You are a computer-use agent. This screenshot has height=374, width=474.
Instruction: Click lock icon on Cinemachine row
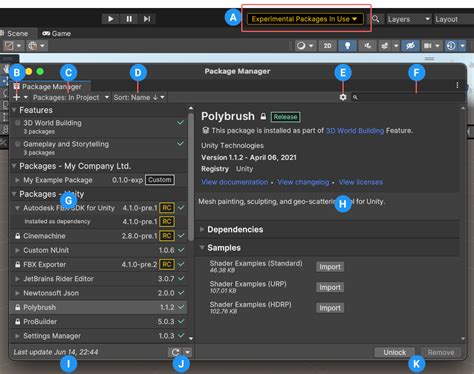[17, 236]
